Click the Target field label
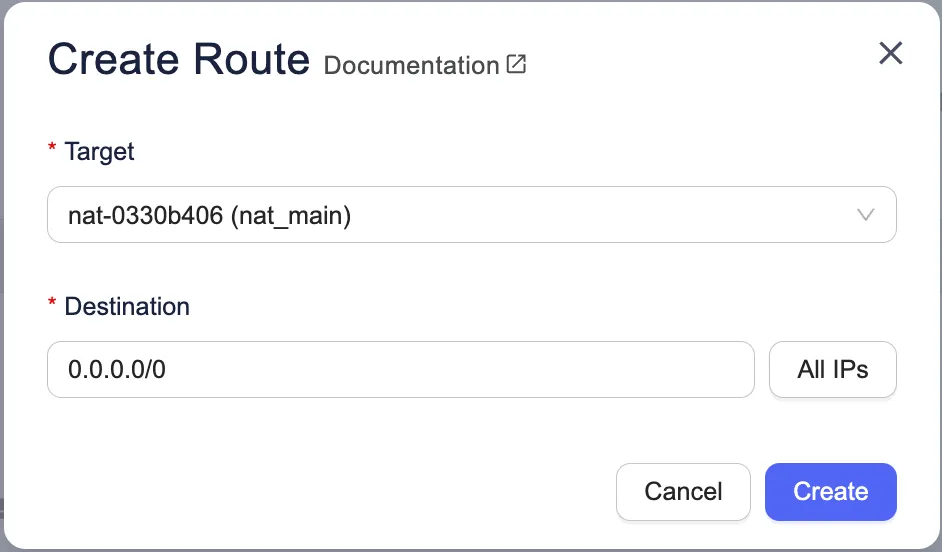Image resolution: width=942 pixels, height=552 pixels. click(x=99, y=152)
